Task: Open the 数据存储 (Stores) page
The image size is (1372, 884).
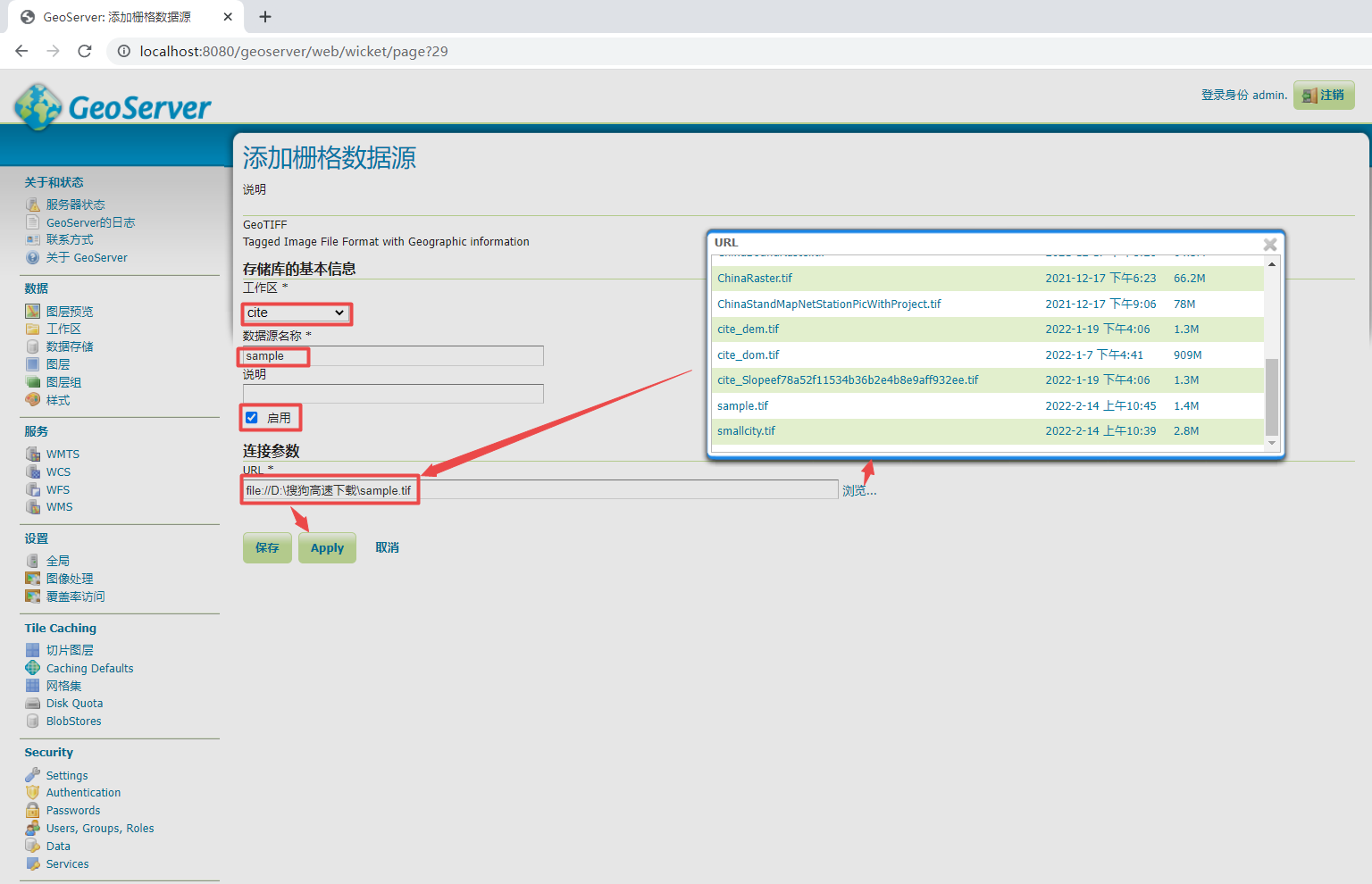Action: coord(69,346)
